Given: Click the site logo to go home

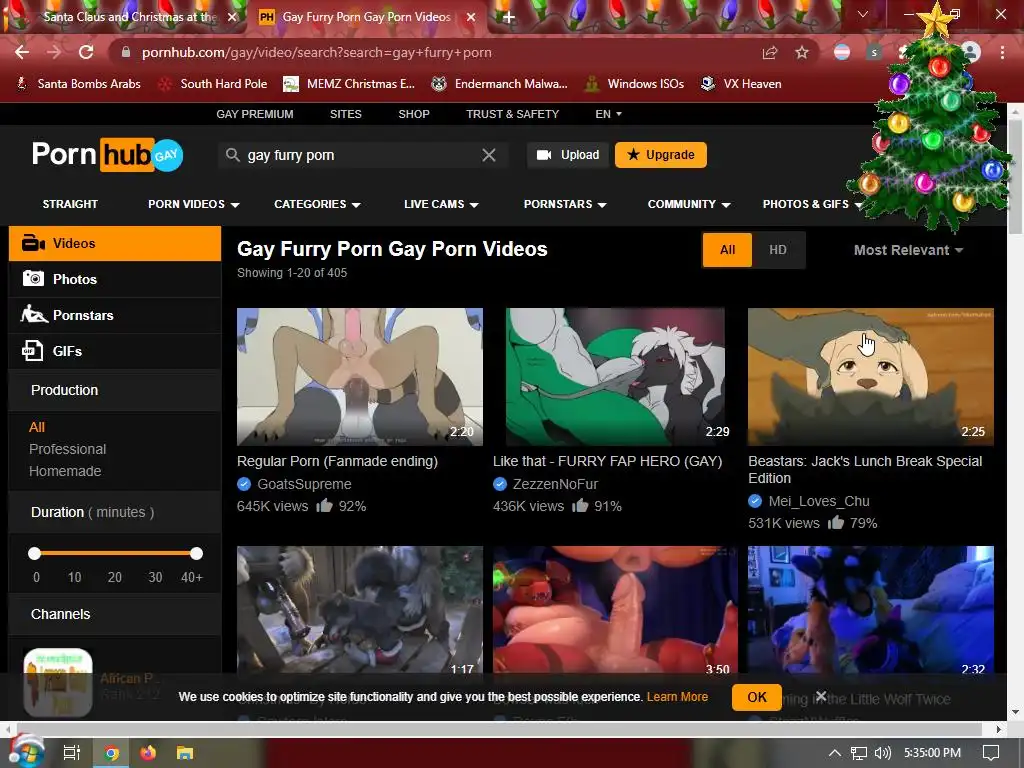Looking at the screenshot, I should [x=107, y=155].
